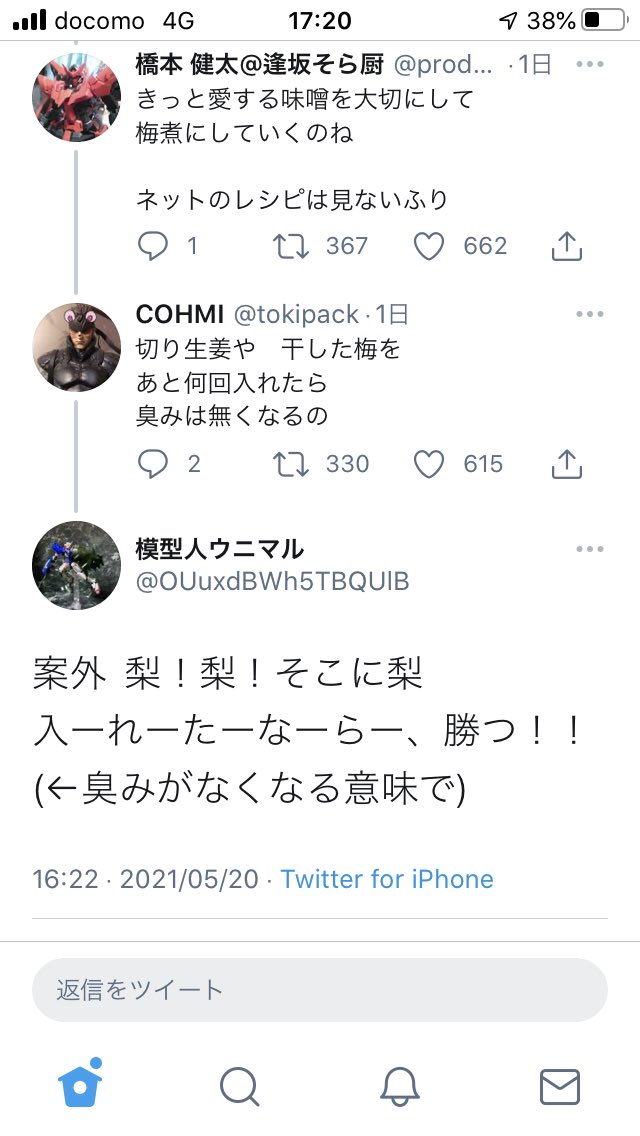640x1136 pixels.
Task: Reply to COHMI's tweet
Action: (x=152, y=464)
